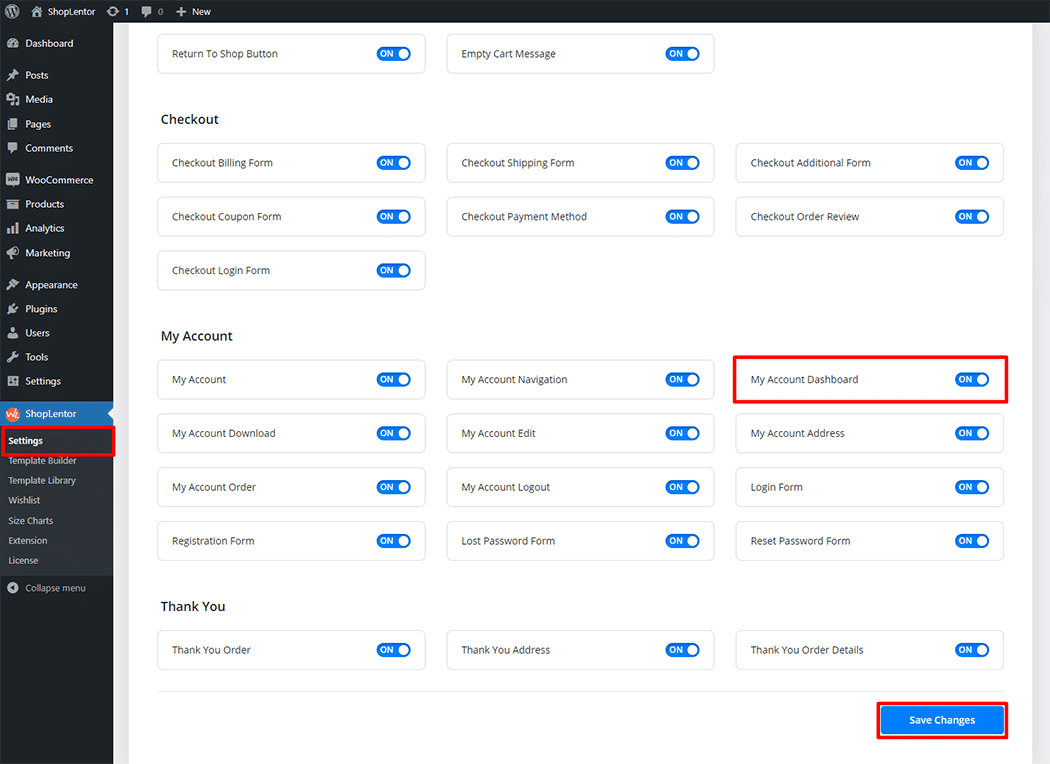Image resolution: width=1050 pixels, height=764 pixels.
Task: Click the ShopLentor logo icon in sidebar
Action: (x=13, y=414)
